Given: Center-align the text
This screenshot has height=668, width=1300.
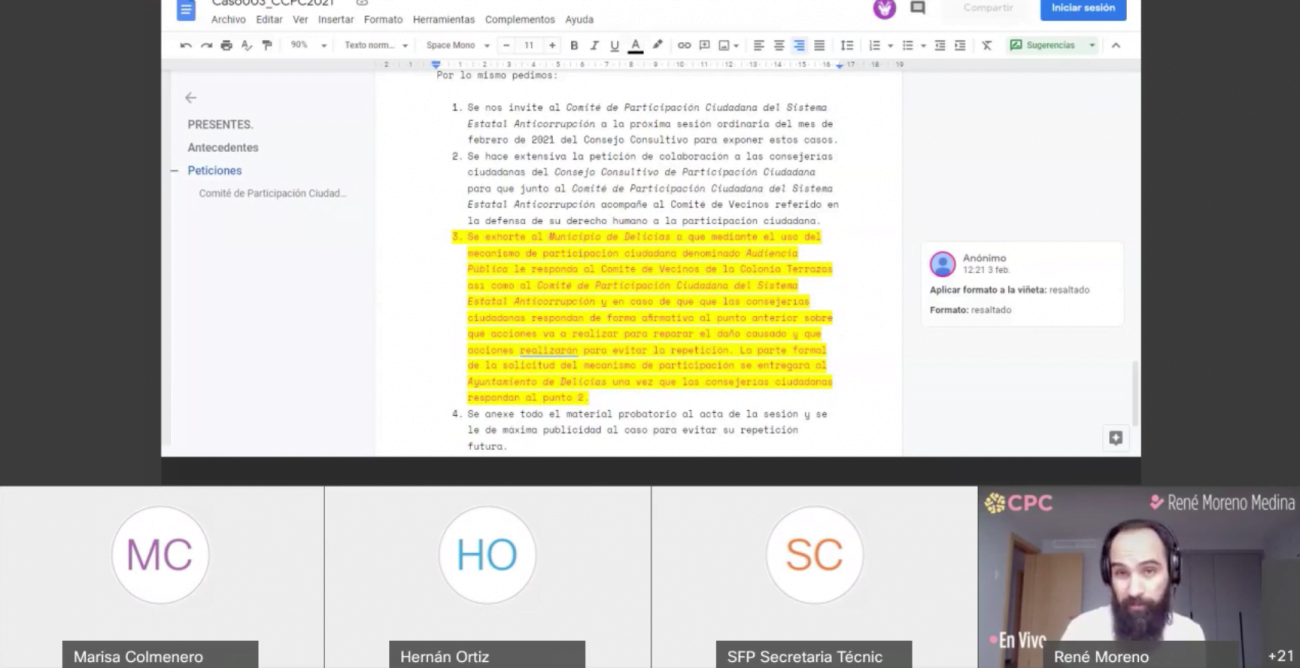Looking at the screenshot, I should [x=779, y=45].
